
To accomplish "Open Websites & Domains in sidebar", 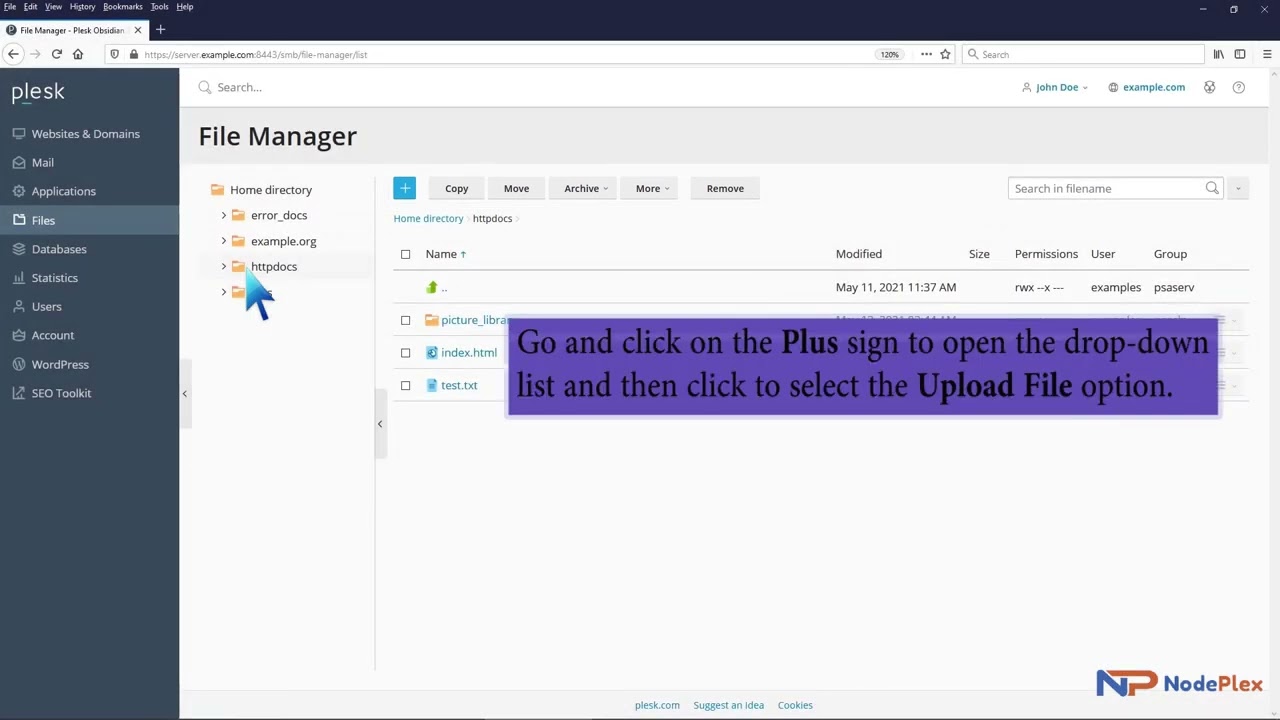I will click(x=85, y=134).
